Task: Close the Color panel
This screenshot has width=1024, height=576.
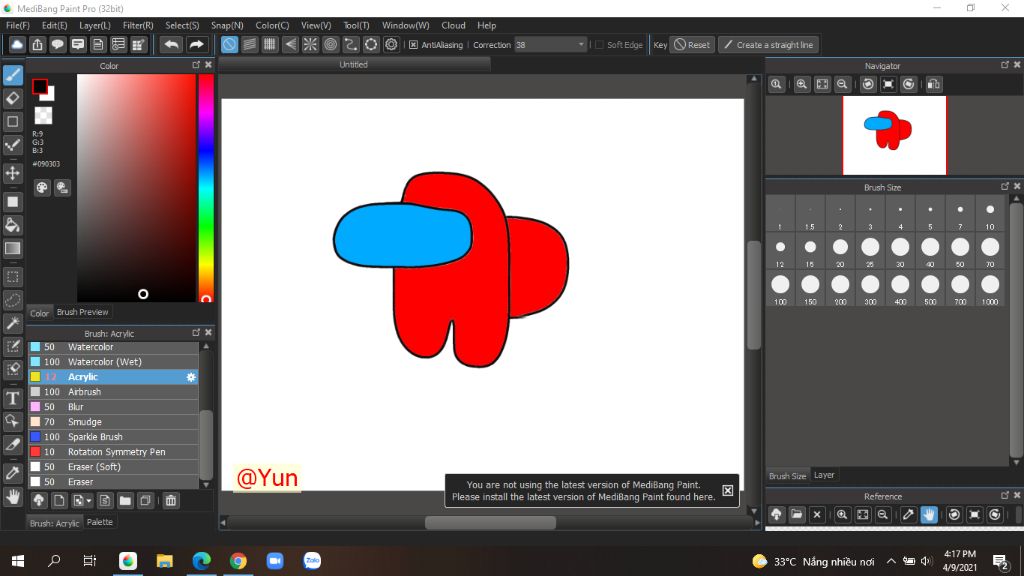Action: 208,65
